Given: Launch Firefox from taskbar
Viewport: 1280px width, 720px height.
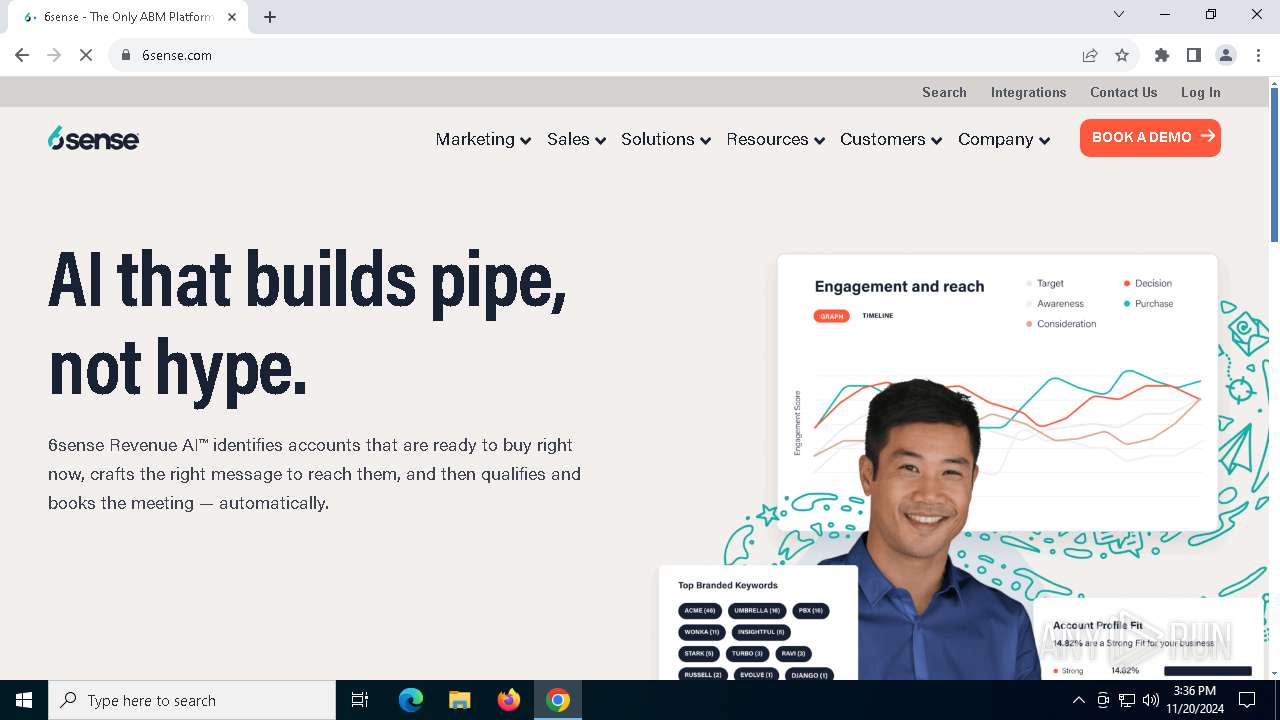Looking at the screenshot, I should pyautogui.click(x=509, y=700).
